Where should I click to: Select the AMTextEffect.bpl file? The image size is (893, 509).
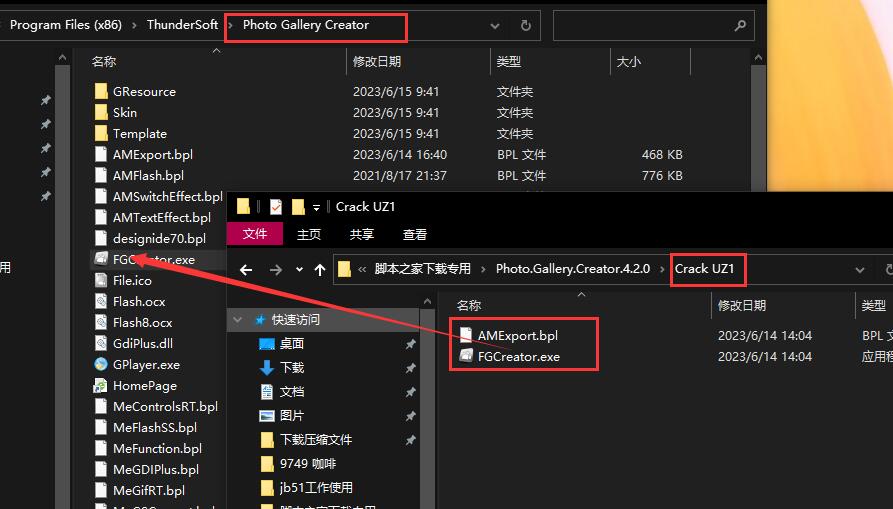click(153, 217)
